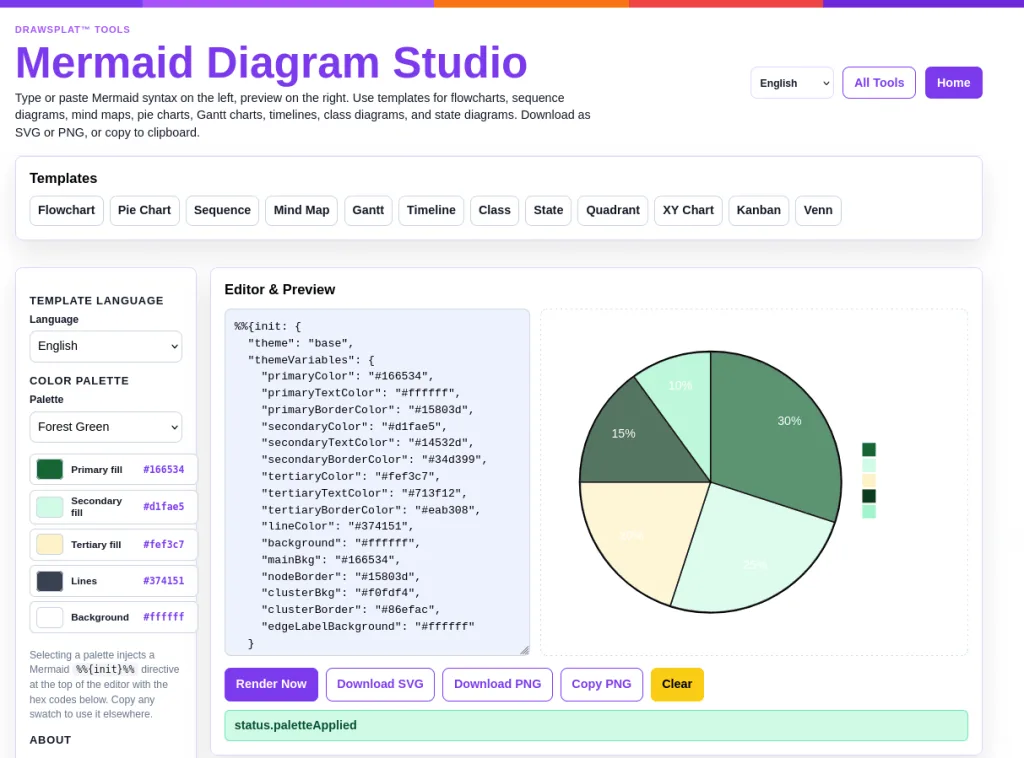Click the Secondary fill mint swatch
1024x758 pixels.
point(50,507)
